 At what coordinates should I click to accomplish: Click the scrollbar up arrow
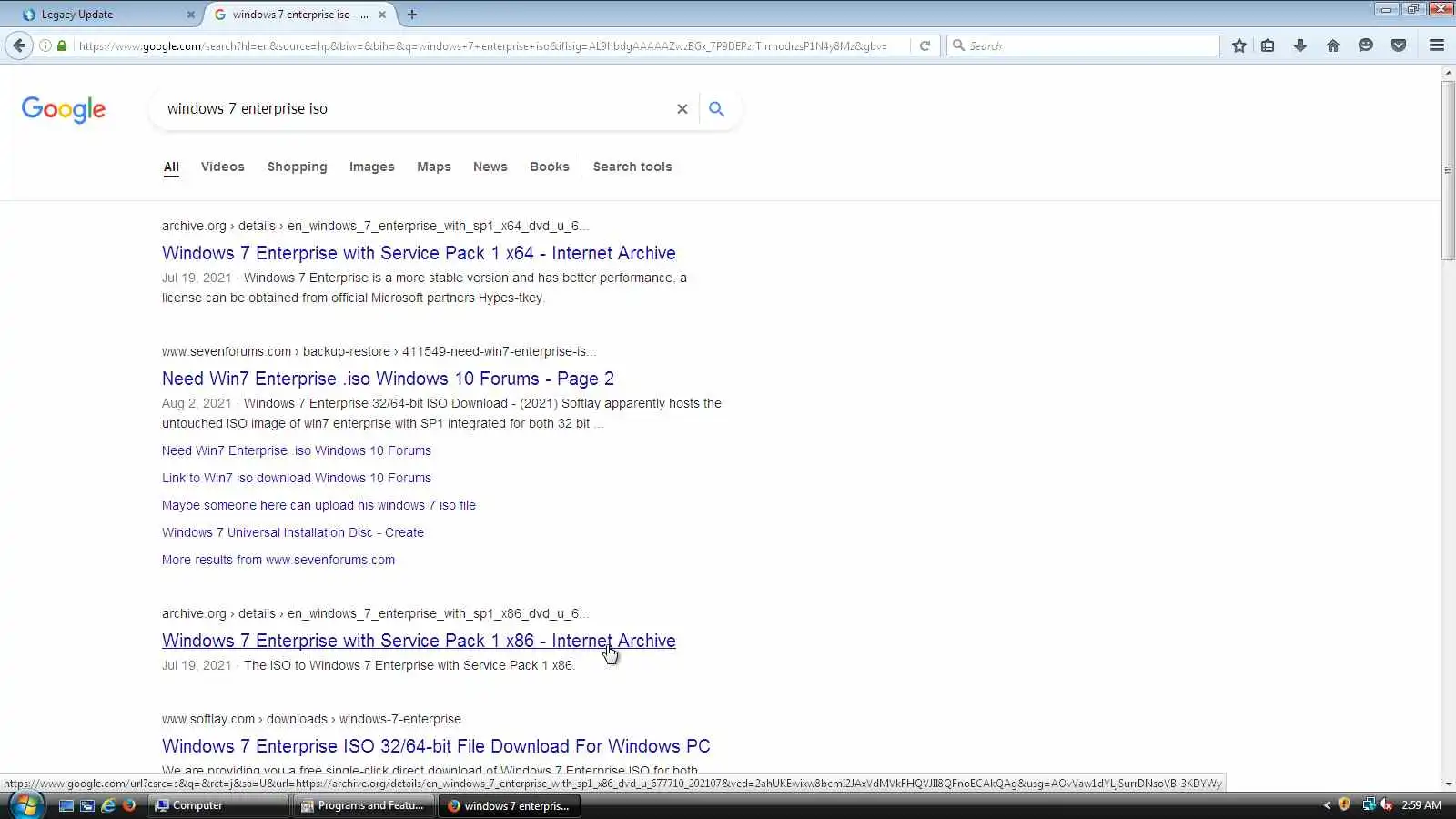[1448, 72]
